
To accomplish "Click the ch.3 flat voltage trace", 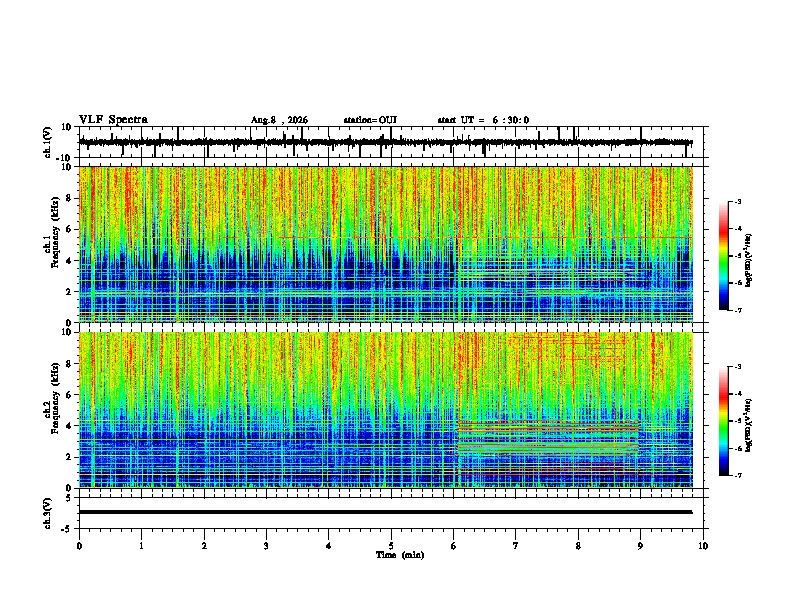I will pos(385,512).
